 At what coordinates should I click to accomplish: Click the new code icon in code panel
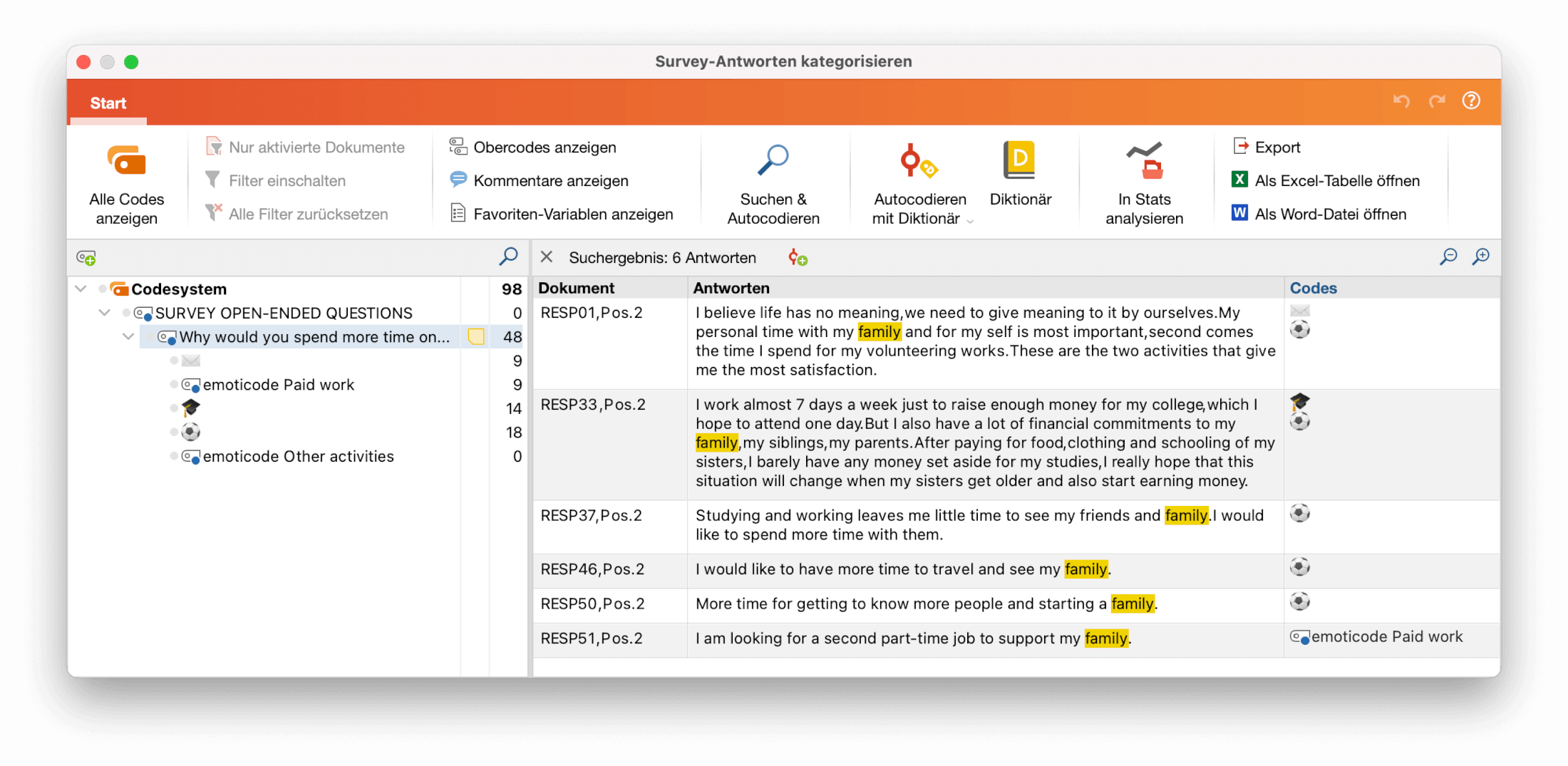[x=86, y=258]
